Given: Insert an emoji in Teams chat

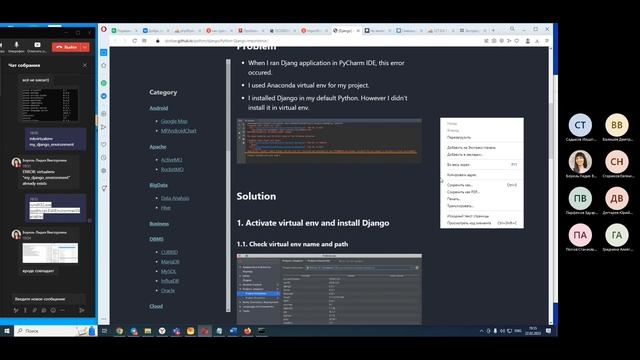Looking at the screenshot, I should click(53, 310).
